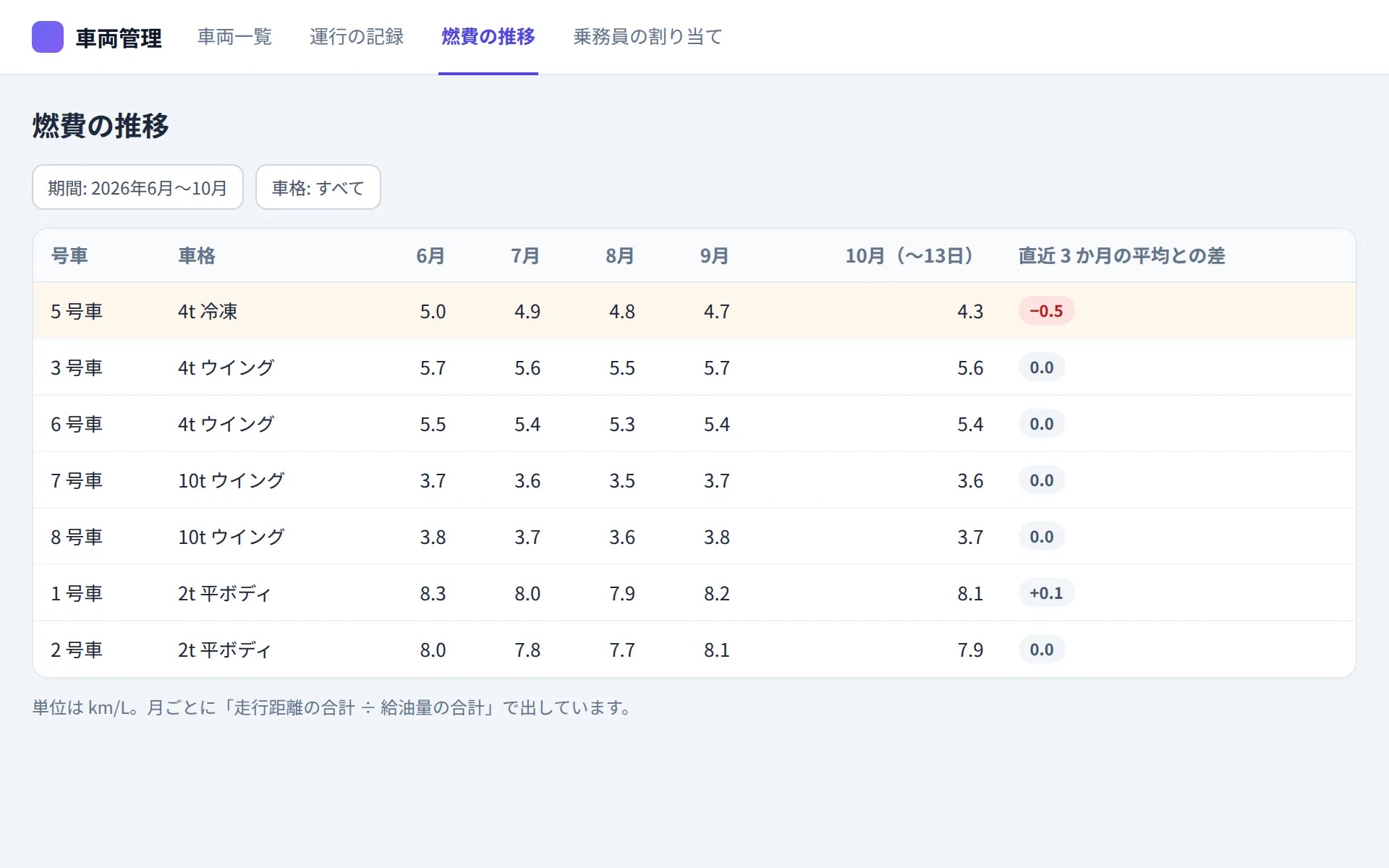Click the 6月 column header

[x=430, y=255]
